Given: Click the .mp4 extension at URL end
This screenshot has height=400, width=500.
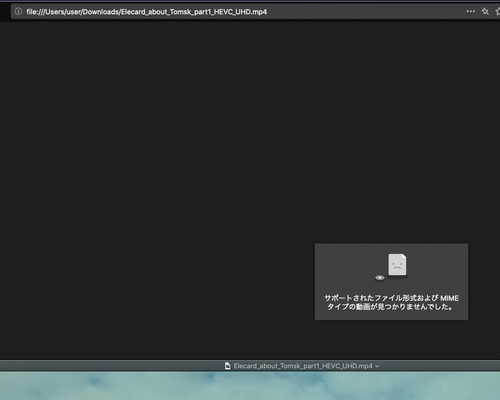Looking at the screenshot, I should 259,12.
